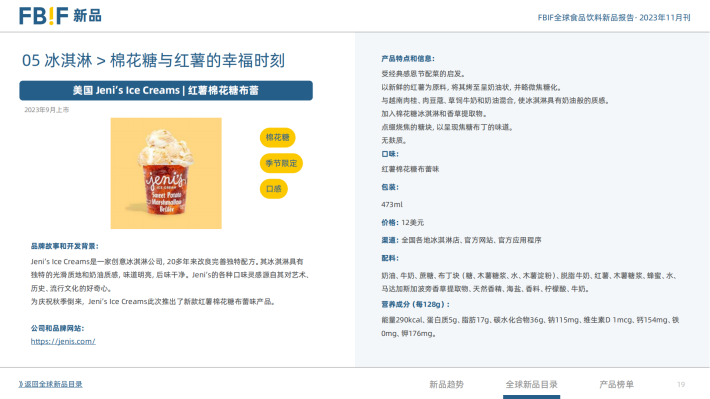The image size is (710, 399).
Task: Click the 营养成分 section heading
Action: click(416, 304)
